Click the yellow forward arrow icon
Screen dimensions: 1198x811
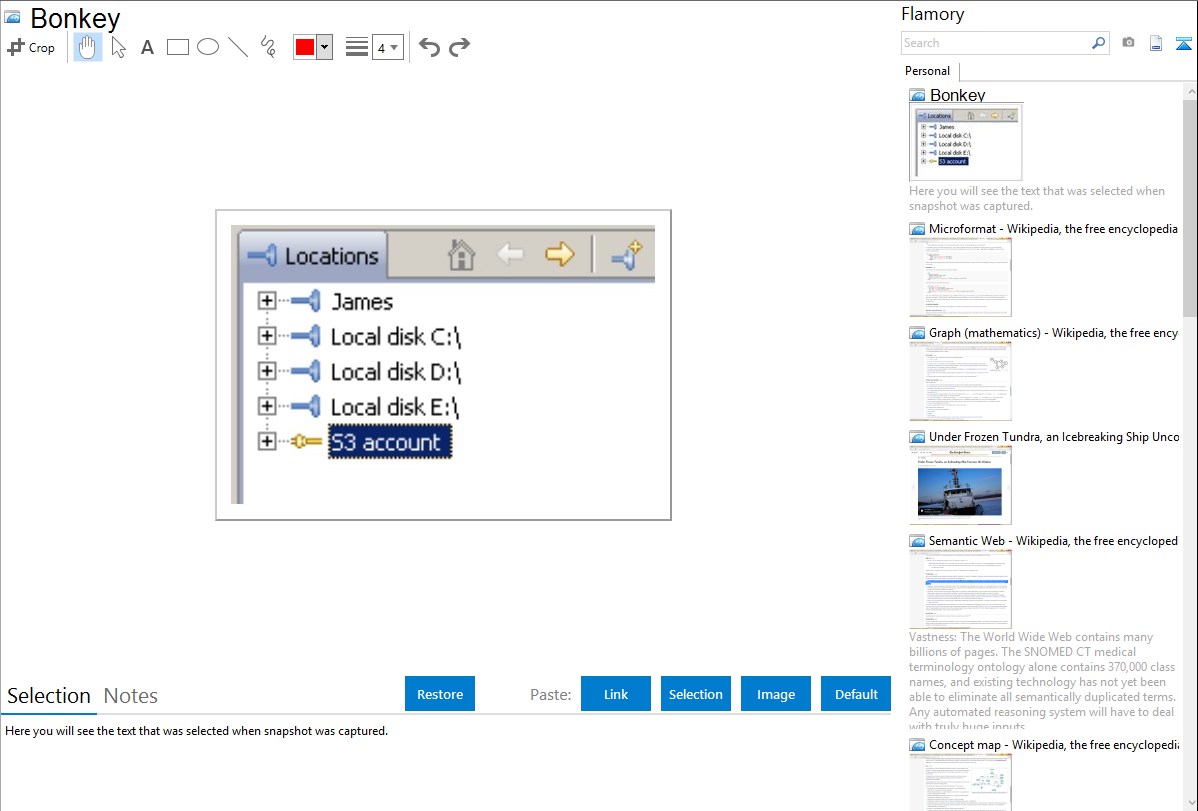click(x=559, y=254)
